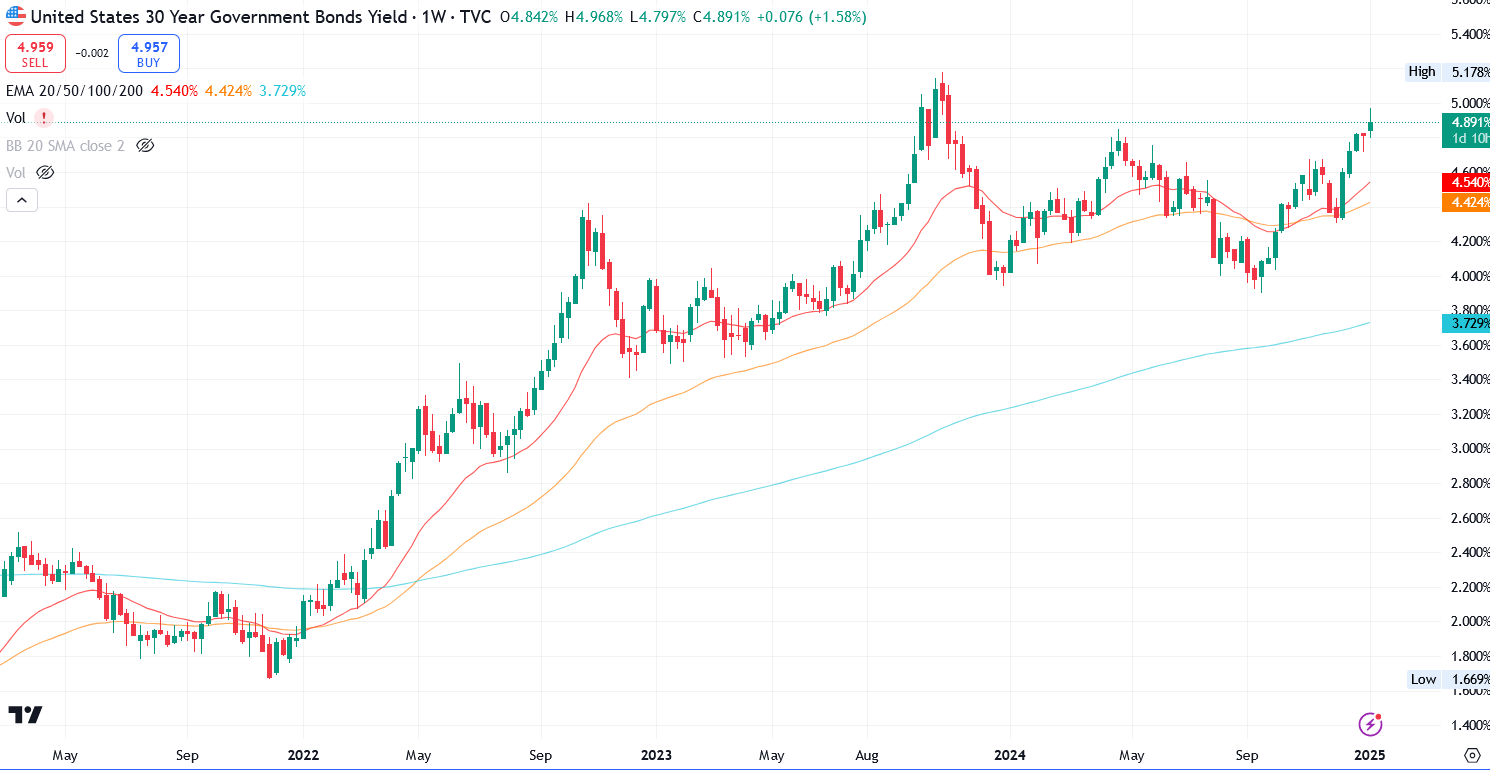Click the -0.002 spread value

[92, 54]
